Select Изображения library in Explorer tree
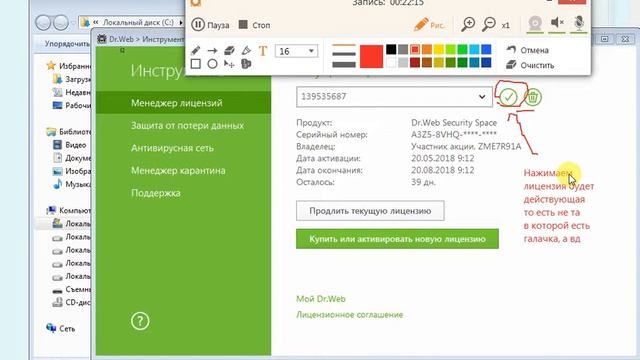This screenshot has height=360, width=640. coord(72,171)
